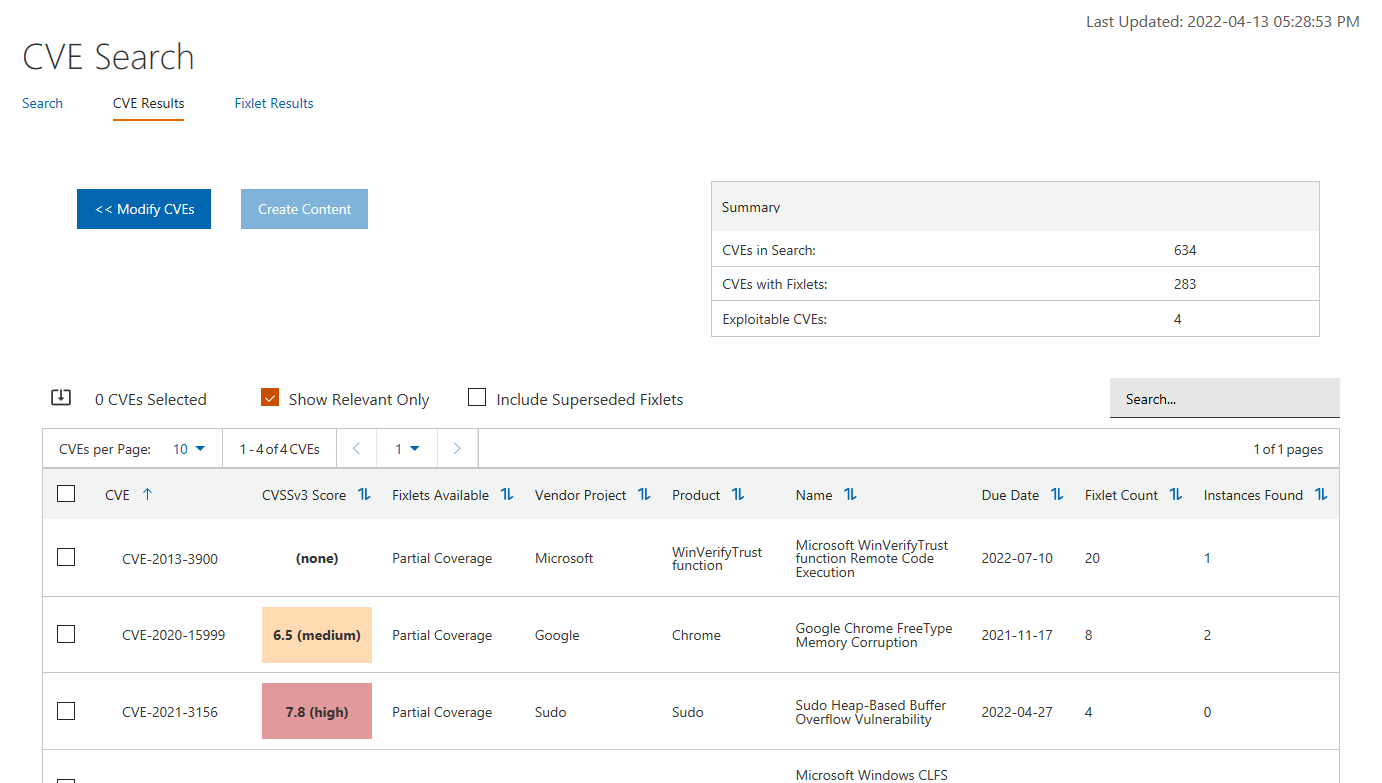
Task: Sort by Vendor Project icon
Action: point(644,494)
